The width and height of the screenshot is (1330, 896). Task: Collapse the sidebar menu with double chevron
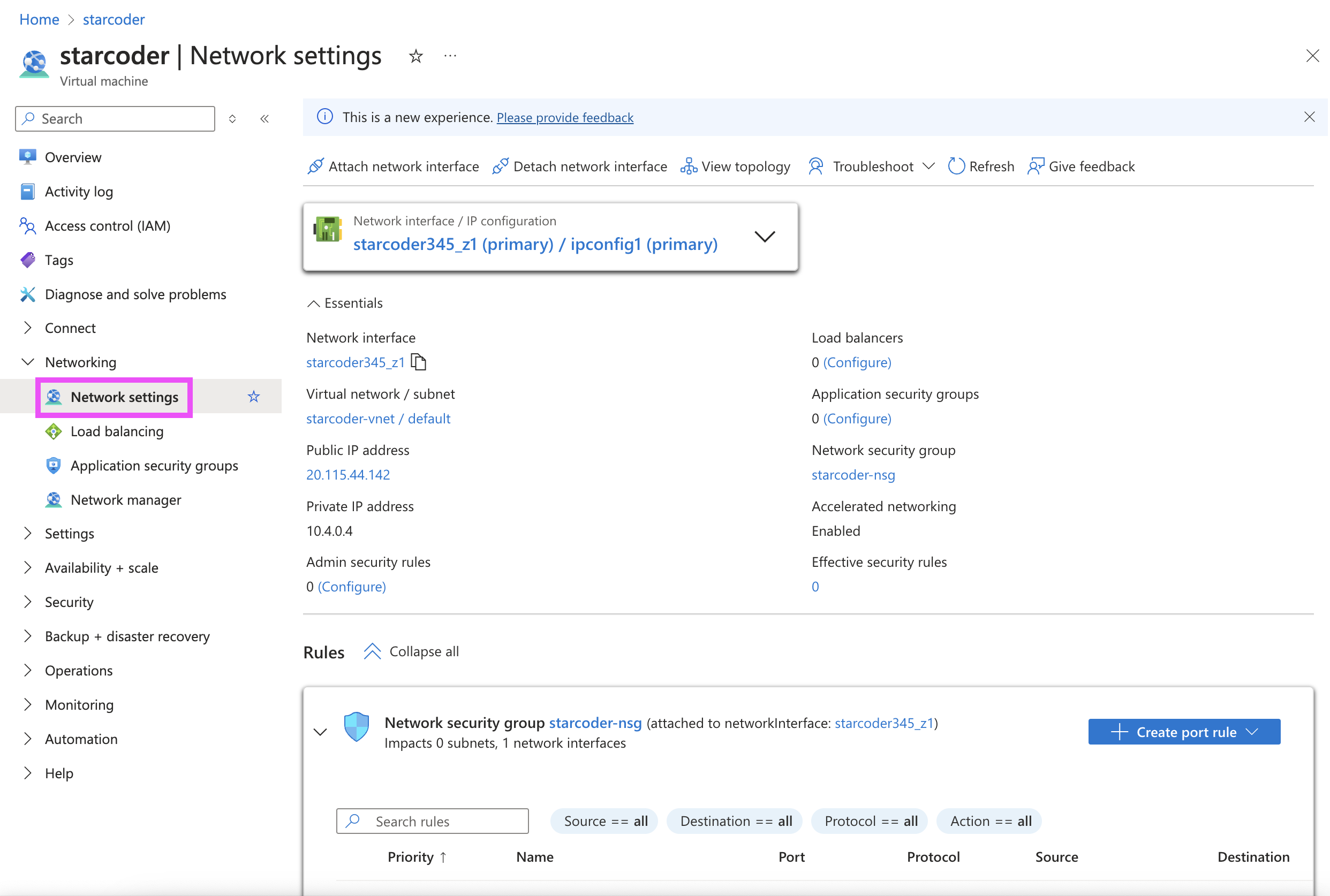(265, 119)
